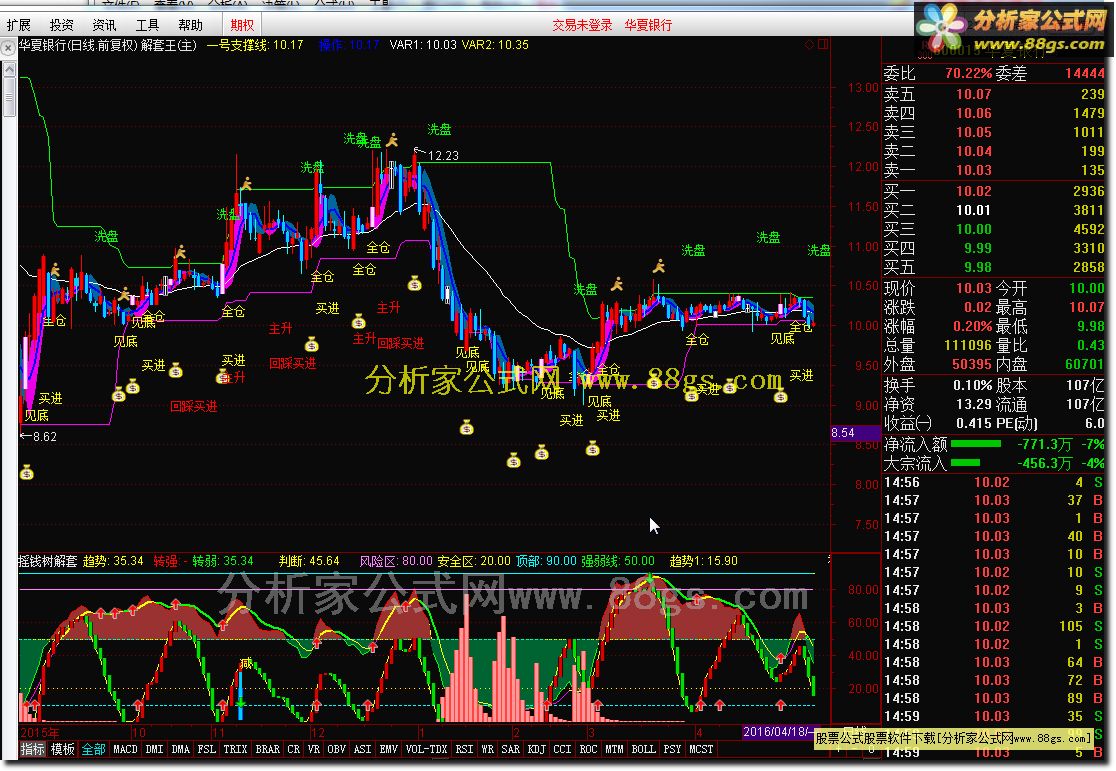Viewport: 1116px width, 771px height.
Task: Select the SAR indicator tab
Action: (x=510, y=749)
